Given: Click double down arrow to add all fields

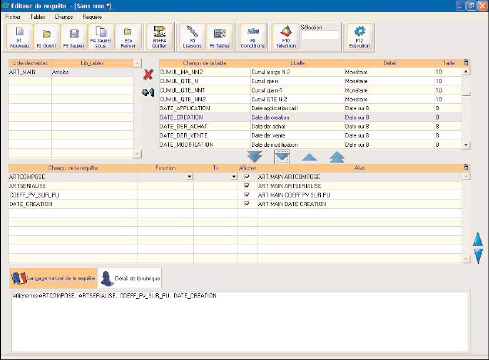Looking at the screenshot, I should (255, 157).
